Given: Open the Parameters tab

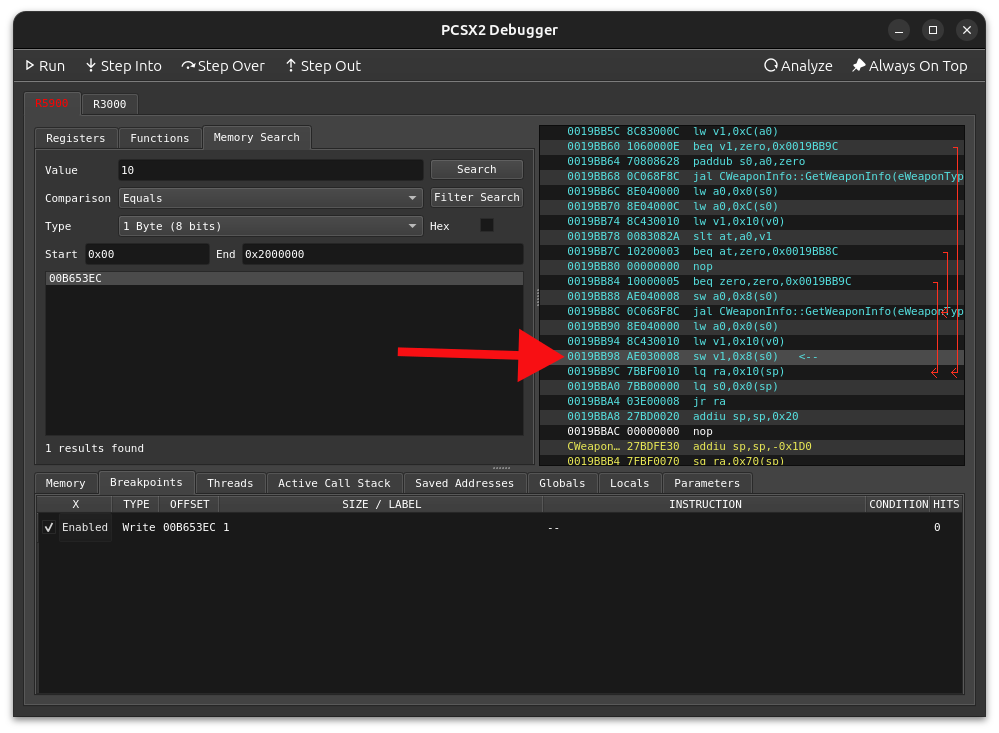Looking at the screenshot, I should point(707,483).
